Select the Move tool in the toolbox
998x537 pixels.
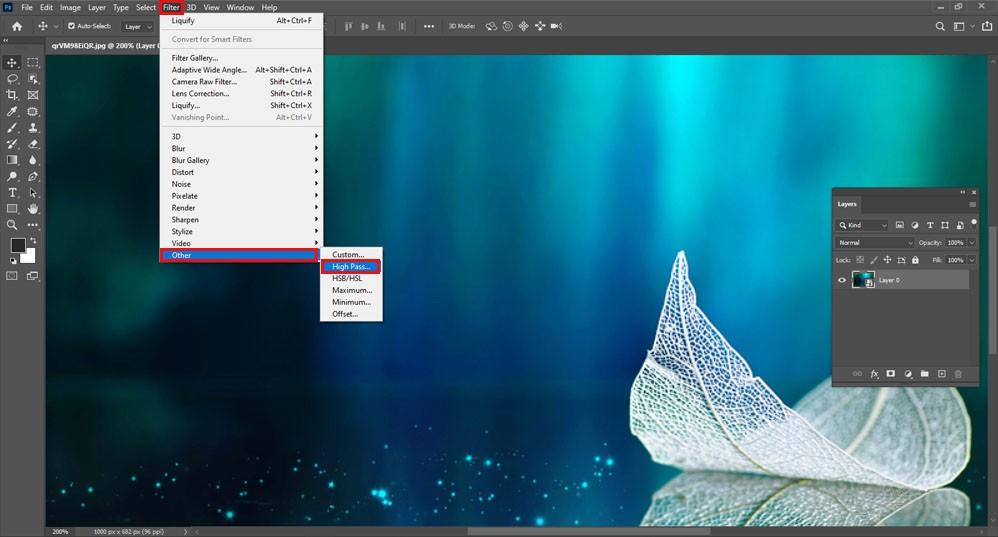[12, 62]
